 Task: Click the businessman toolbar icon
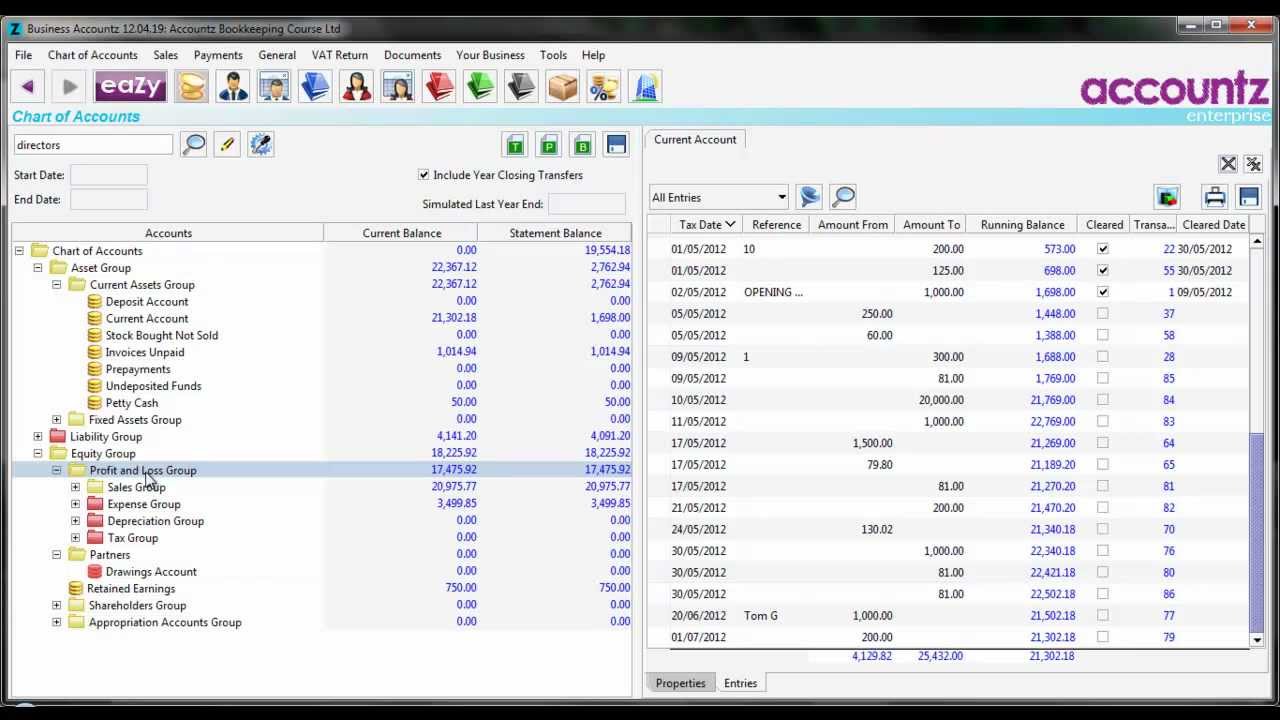click(x=233, y=87)
